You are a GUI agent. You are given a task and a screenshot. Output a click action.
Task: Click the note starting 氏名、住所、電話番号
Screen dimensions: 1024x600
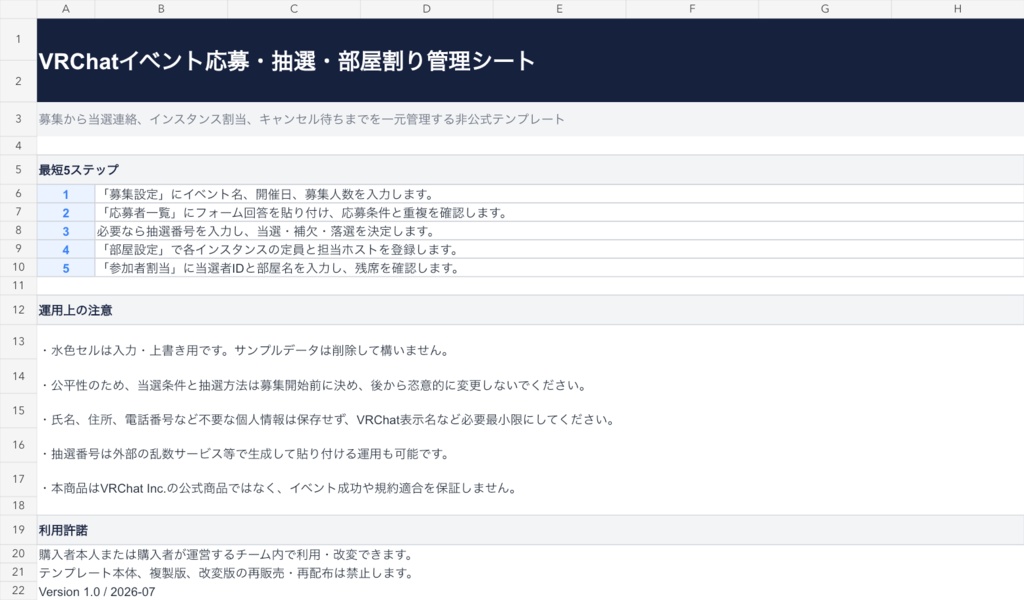[x=327, y=419]
